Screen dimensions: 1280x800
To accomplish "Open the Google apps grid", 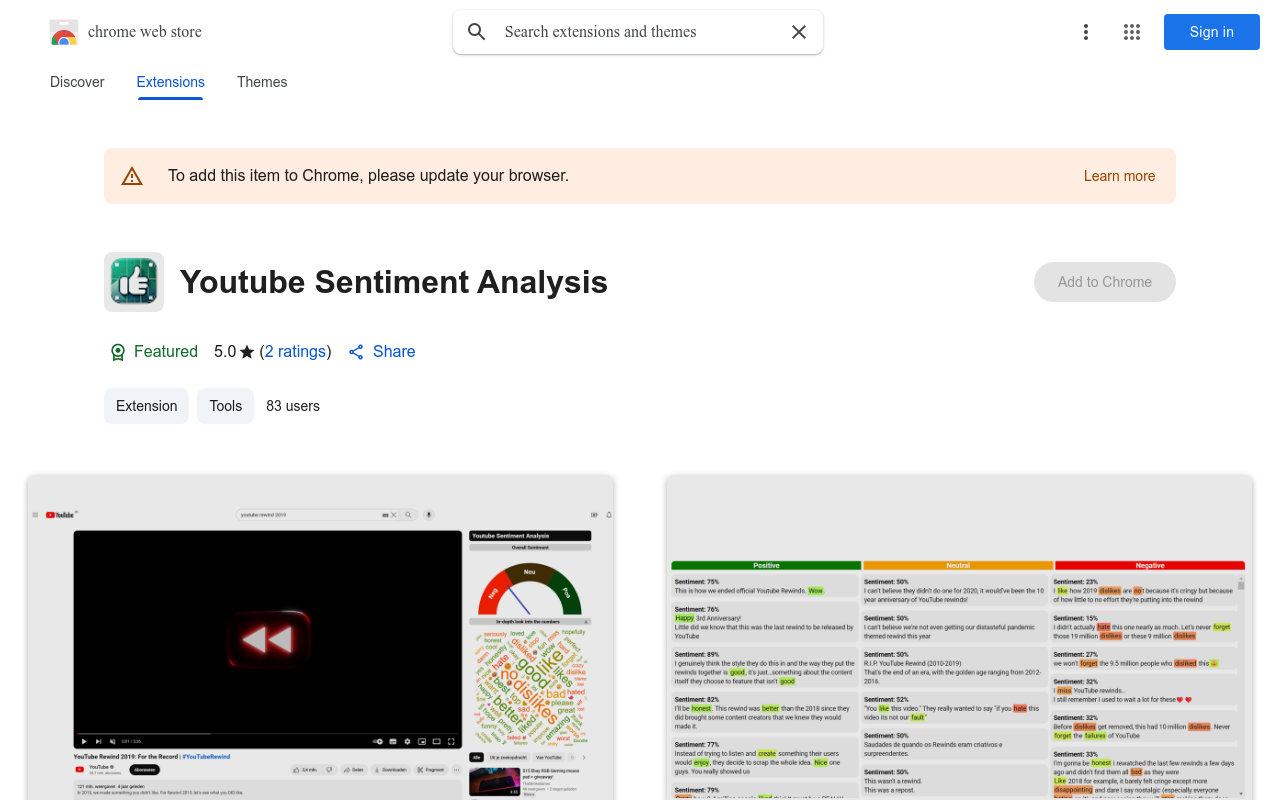I will pos(1132,32).
